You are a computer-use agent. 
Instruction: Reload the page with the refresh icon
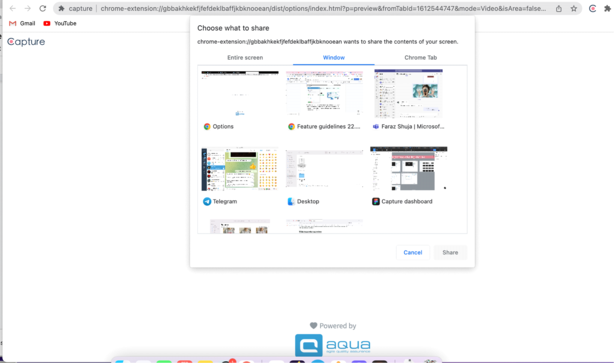43,8
